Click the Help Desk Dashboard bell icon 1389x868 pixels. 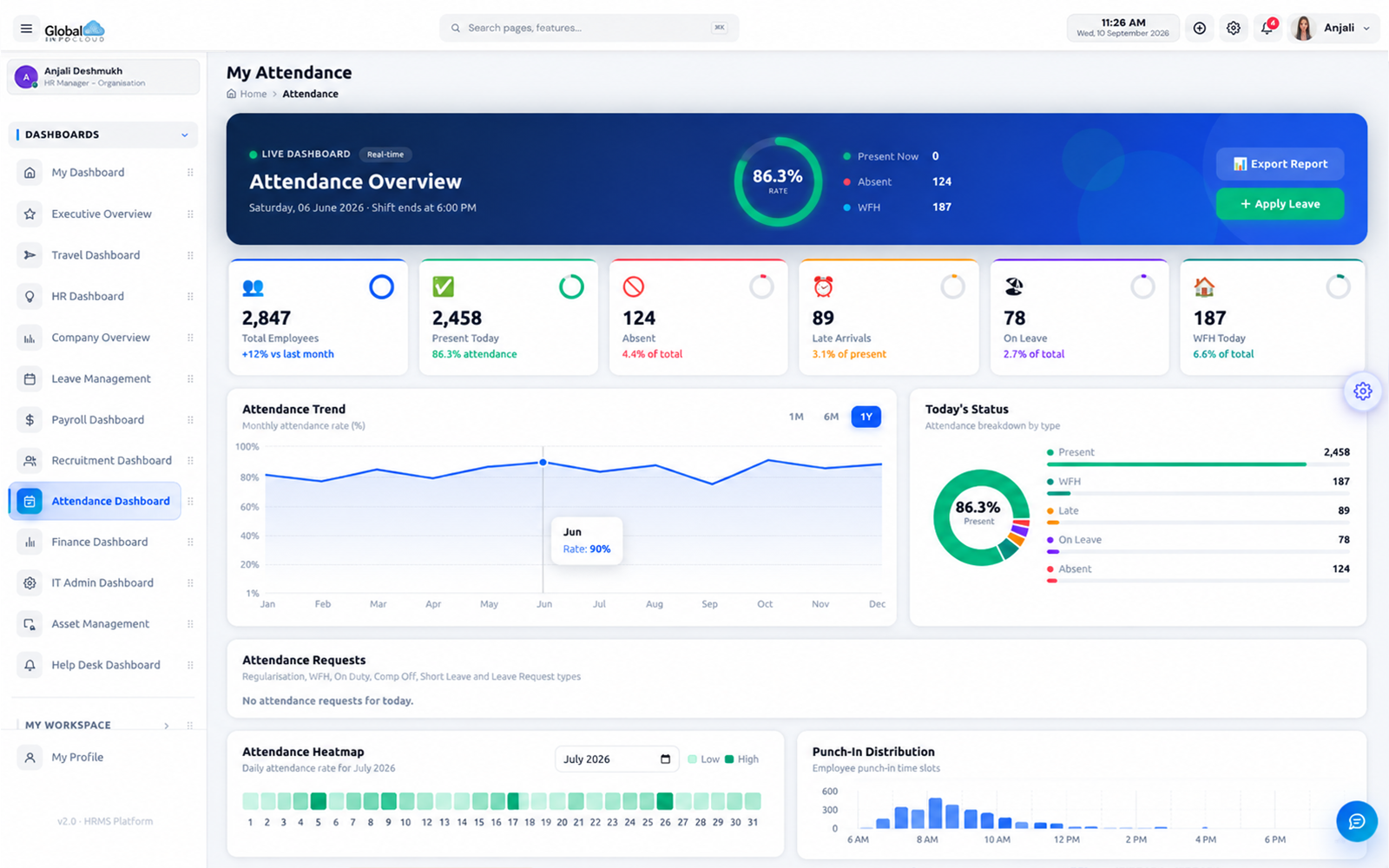tap(30, 665)
